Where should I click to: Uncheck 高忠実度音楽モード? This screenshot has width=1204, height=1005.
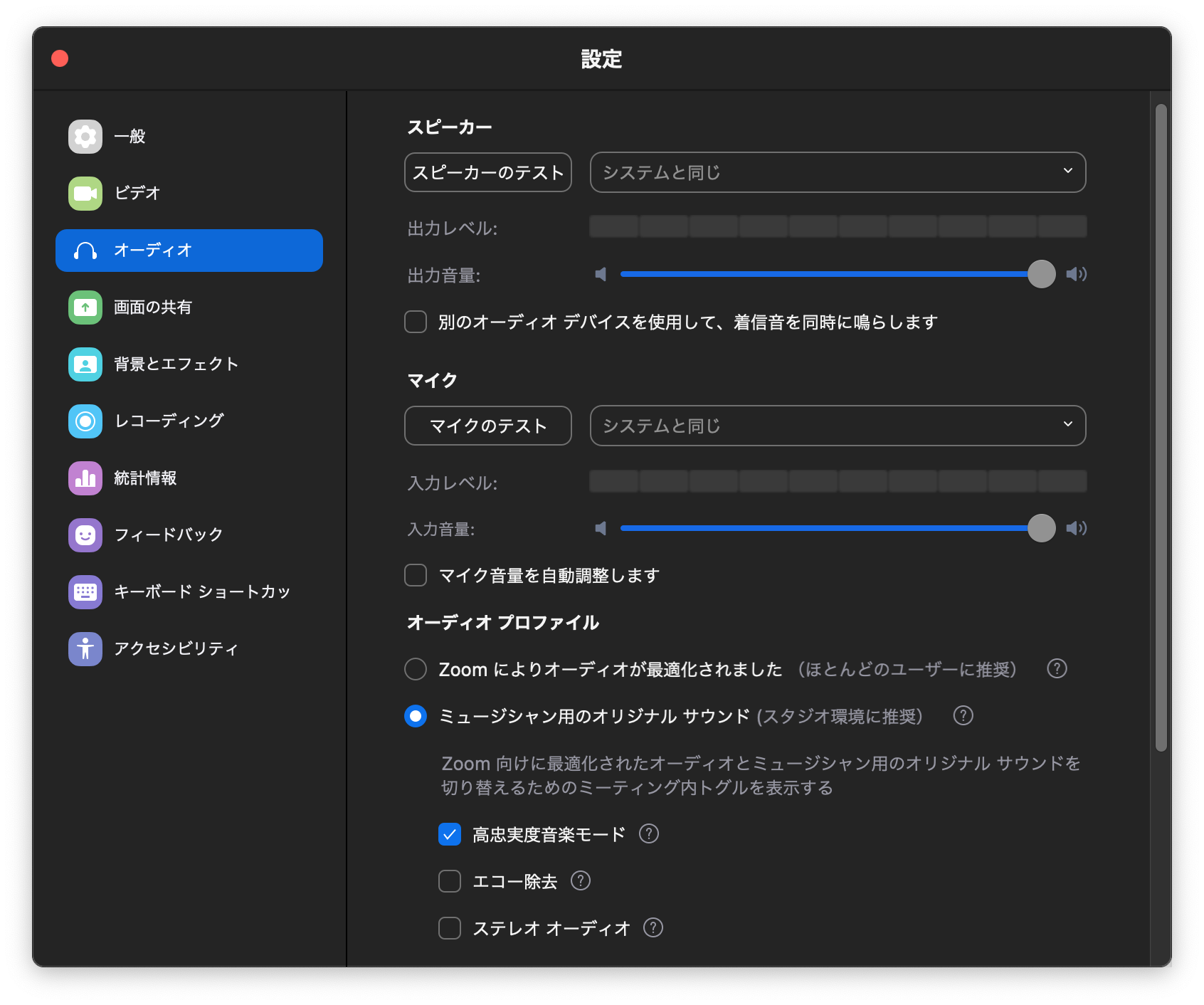pos(449,833)
